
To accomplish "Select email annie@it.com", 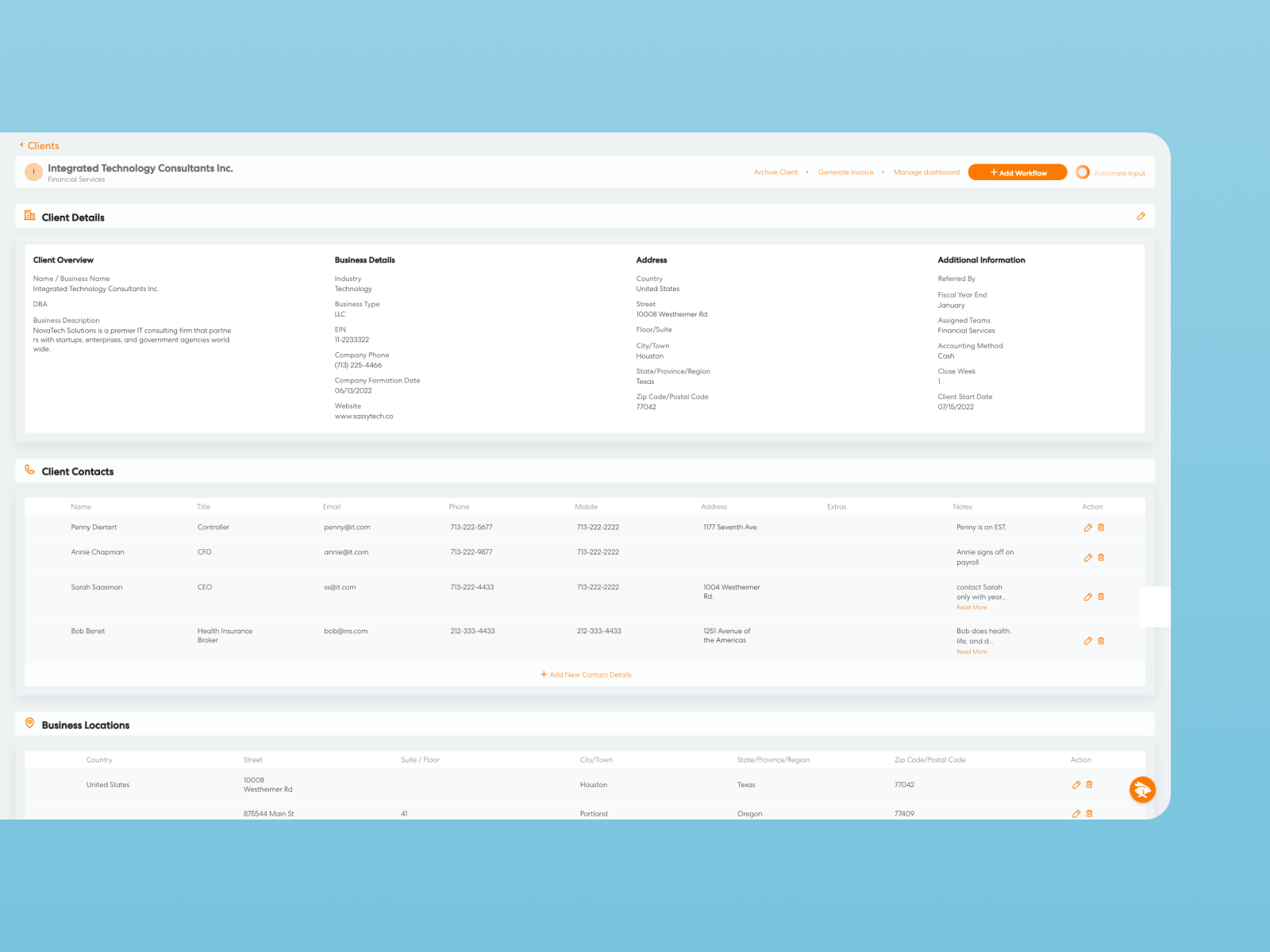I will click(x=346, y=552).
